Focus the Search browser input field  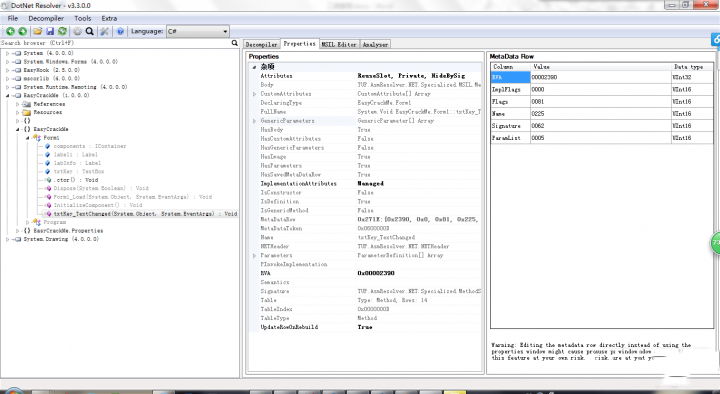pyautogui.click(x=115, y=43)
